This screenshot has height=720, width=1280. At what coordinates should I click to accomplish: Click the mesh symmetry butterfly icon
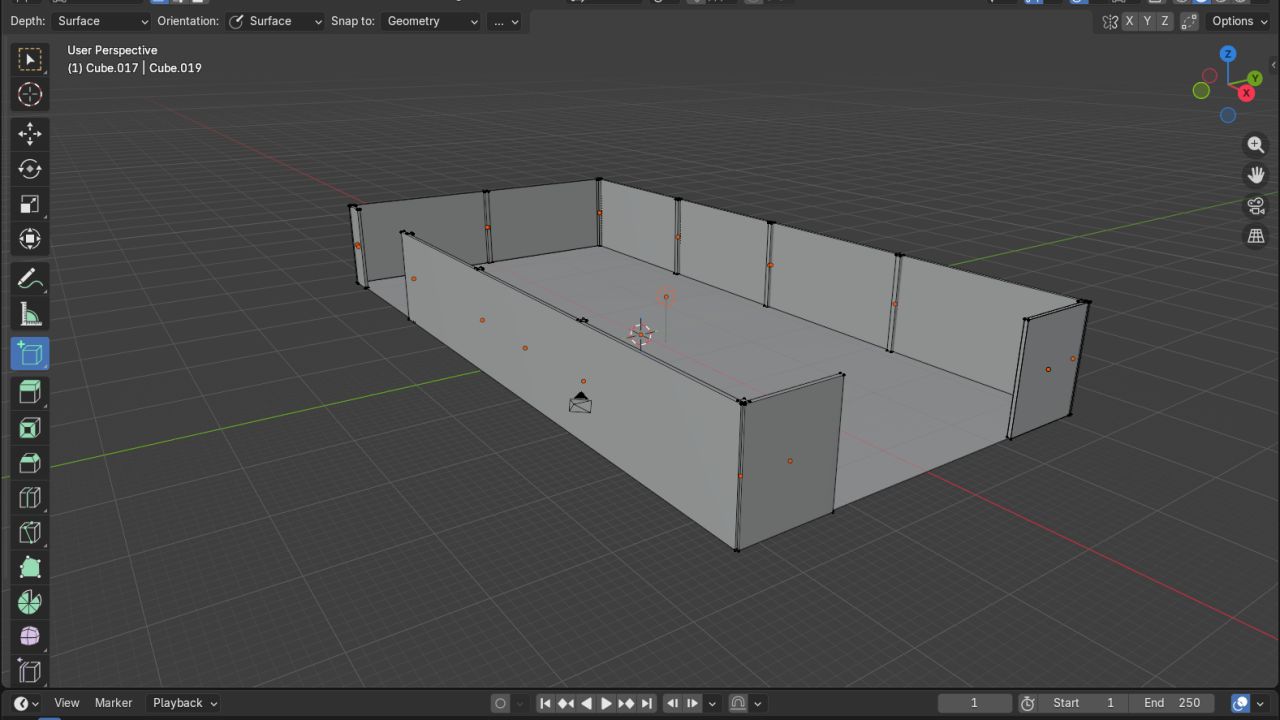pos(1110,21)
